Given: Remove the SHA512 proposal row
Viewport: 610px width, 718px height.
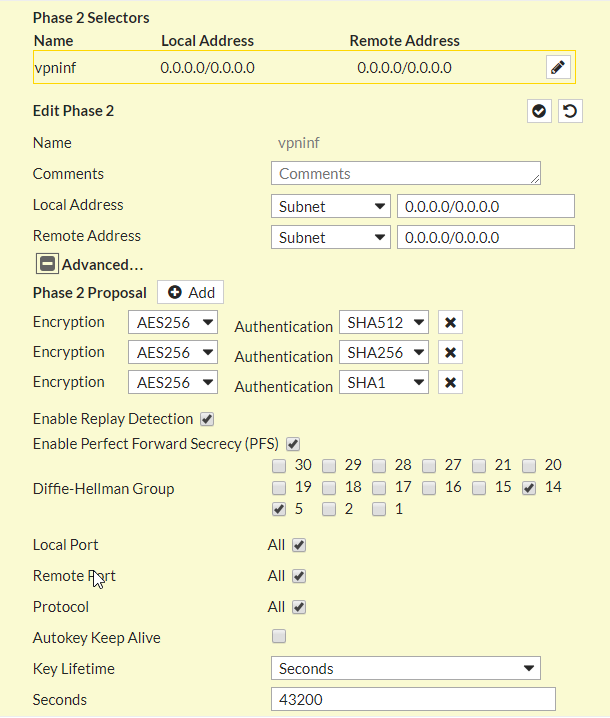Looking at the screenshot, I should pyautogui.click(x=450, y=322).
